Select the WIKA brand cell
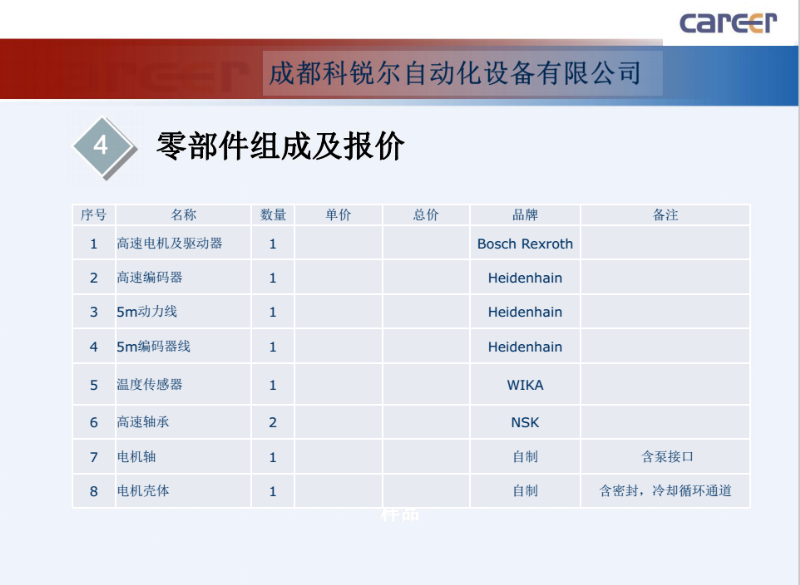 coord(525,385)
